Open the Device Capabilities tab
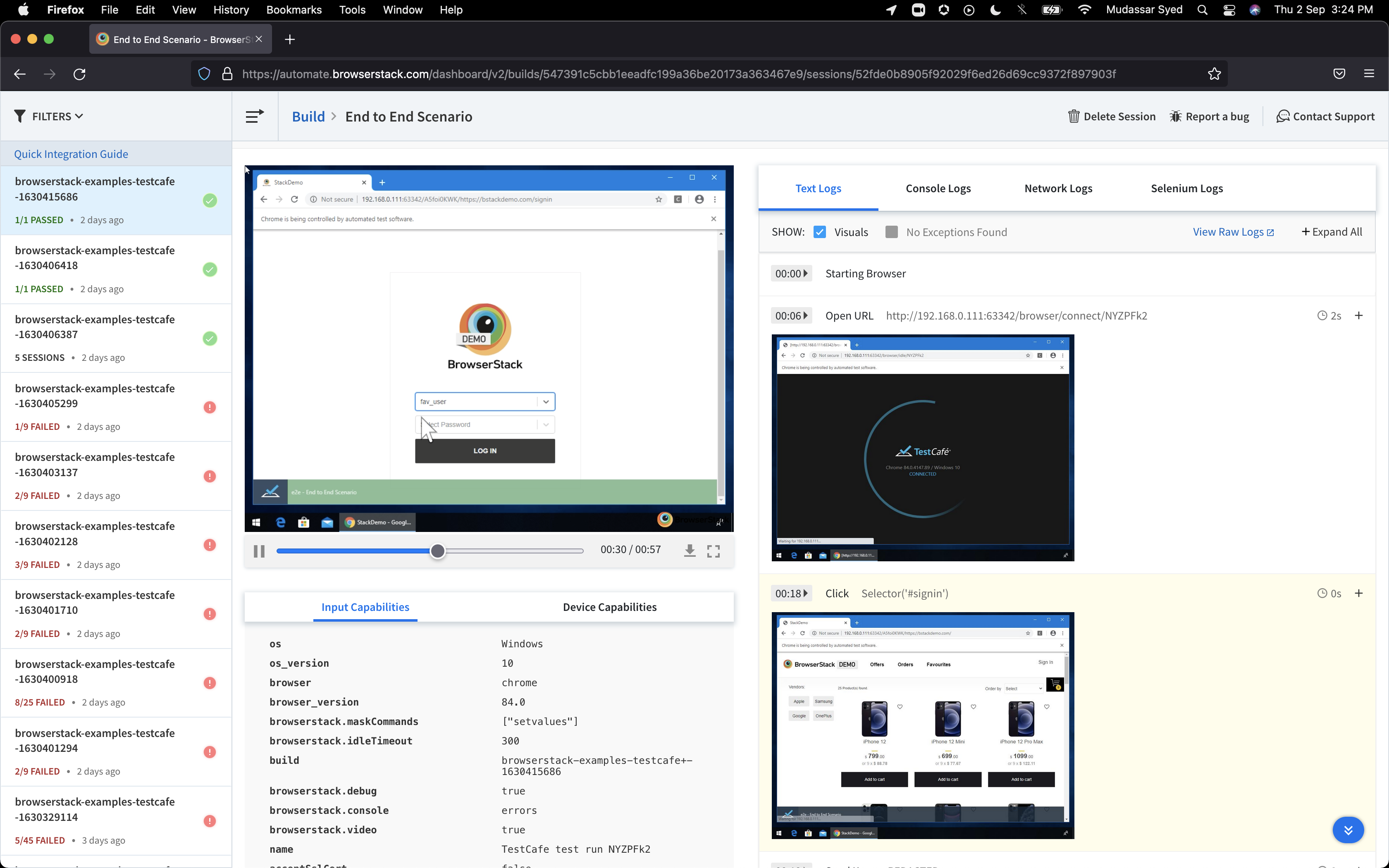Screen dimensions: 1389x868 [x=610, y=607]
